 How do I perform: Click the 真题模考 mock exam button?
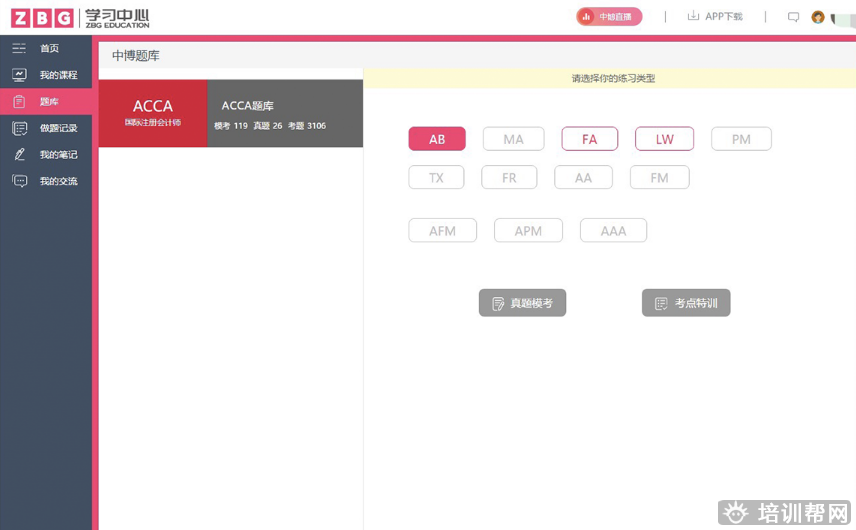coord(522,303)
